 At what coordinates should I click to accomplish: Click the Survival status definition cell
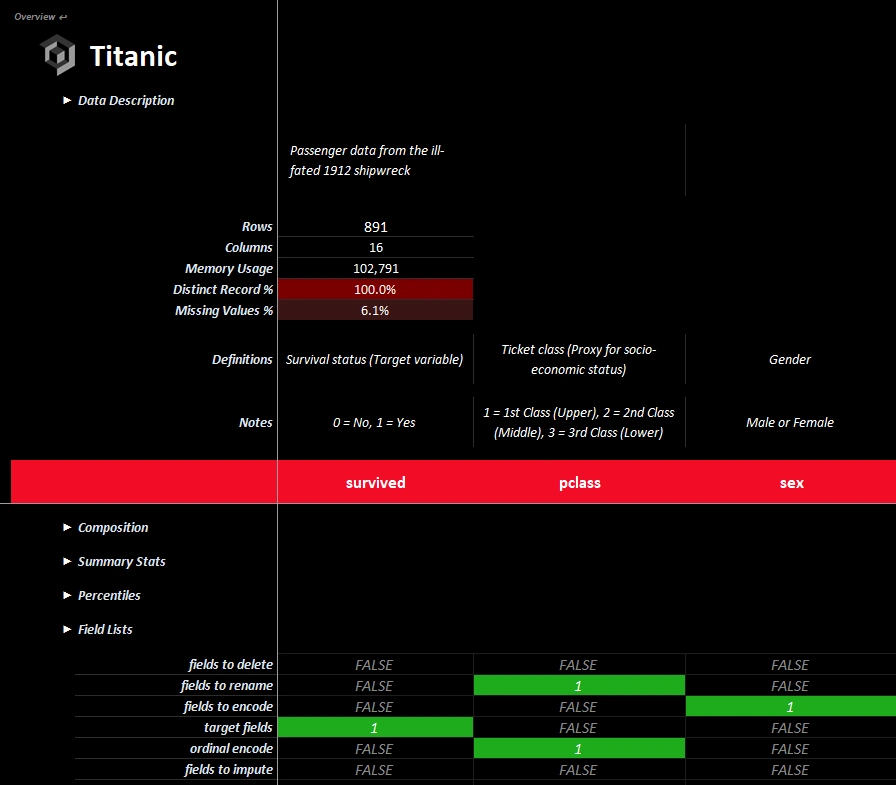pyautogui.click(x=375, y=359)
